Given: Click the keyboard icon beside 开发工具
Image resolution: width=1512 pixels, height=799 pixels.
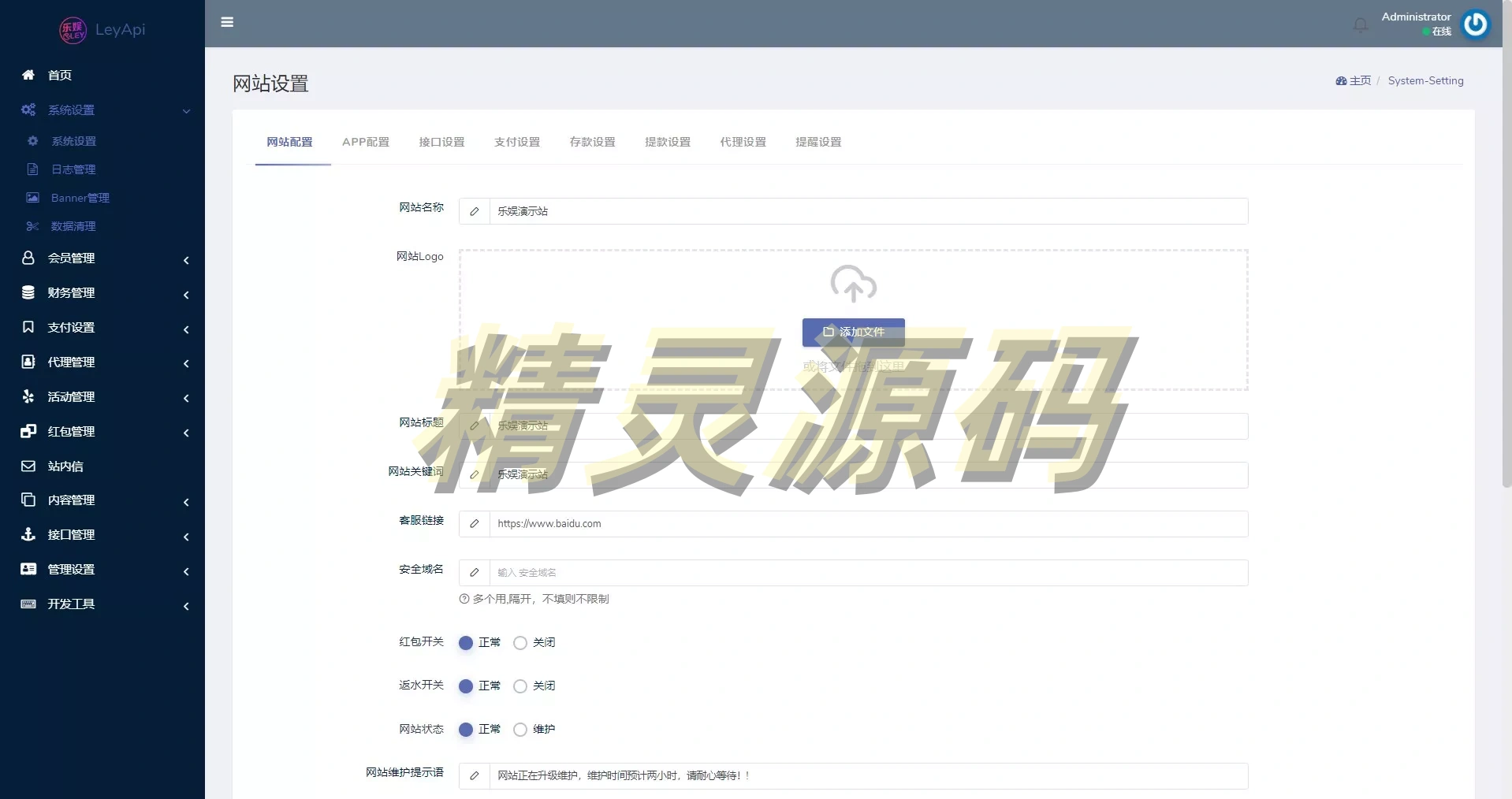Looking at the screenshot, I should (28, 604).
